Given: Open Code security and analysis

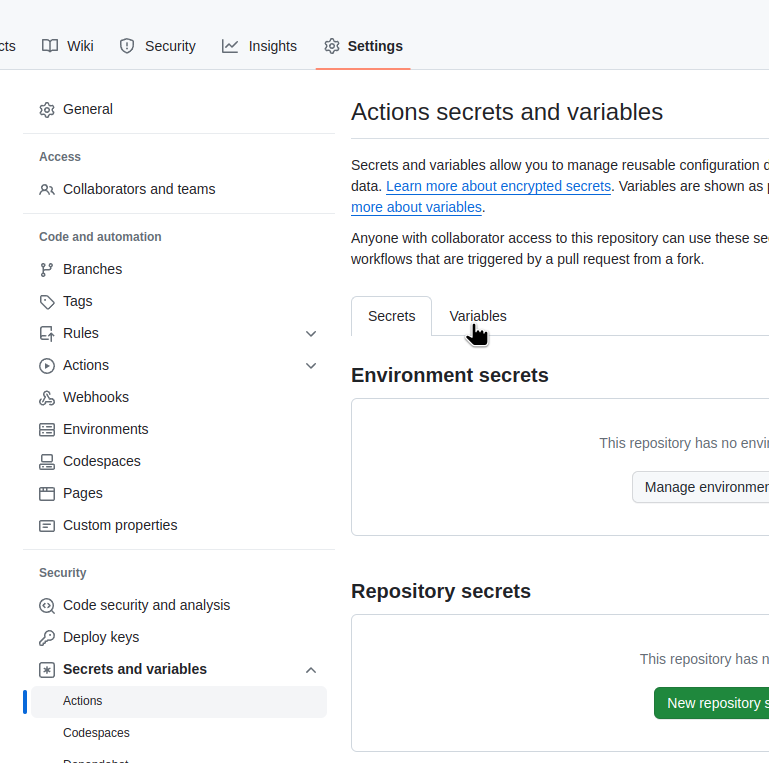Looking at the screenshot, I should click(179, 606).
